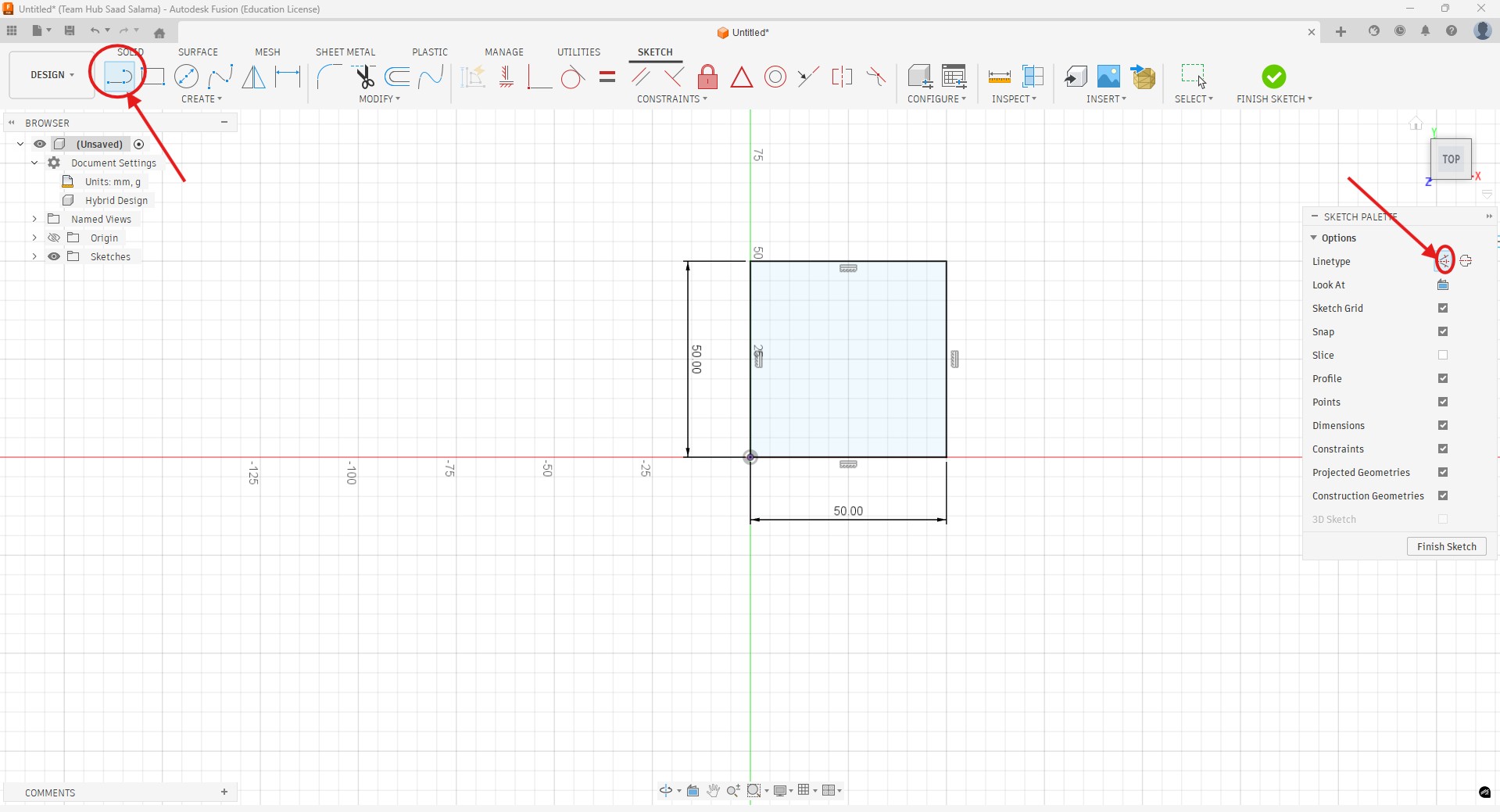The image size is (1500, 812).
Task: Activate the Mirror sketch tool
Action: 253,76
